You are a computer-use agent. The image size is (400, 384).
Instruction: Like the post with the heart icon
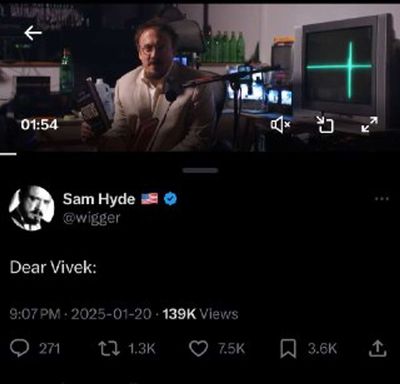pos(198,348)
